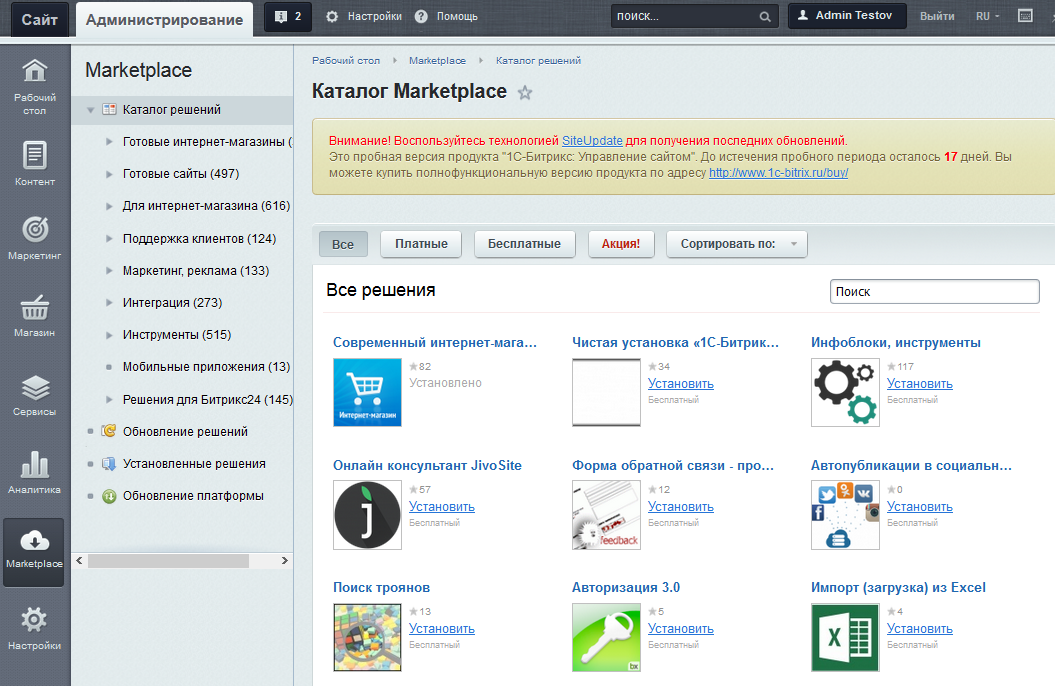Image resolution: width=1055 pixels, height=687 pixels.
Task: Expand the Интеграция (273) arrow
Action: point(109,303)
